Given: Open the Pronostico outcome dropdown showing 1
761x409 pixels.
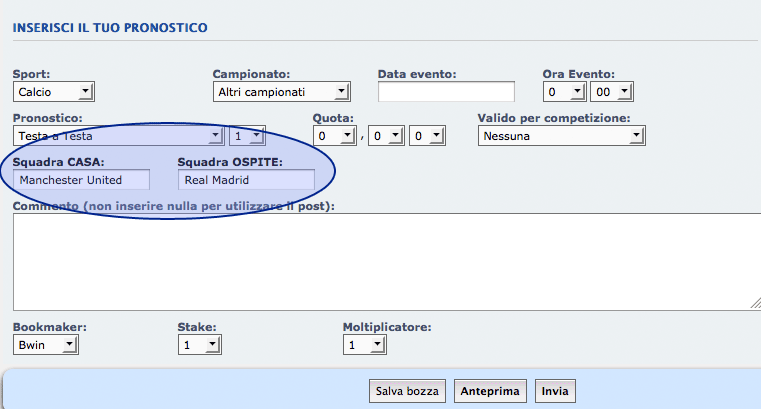Looking at the screenshot, I should pos(248,136).
